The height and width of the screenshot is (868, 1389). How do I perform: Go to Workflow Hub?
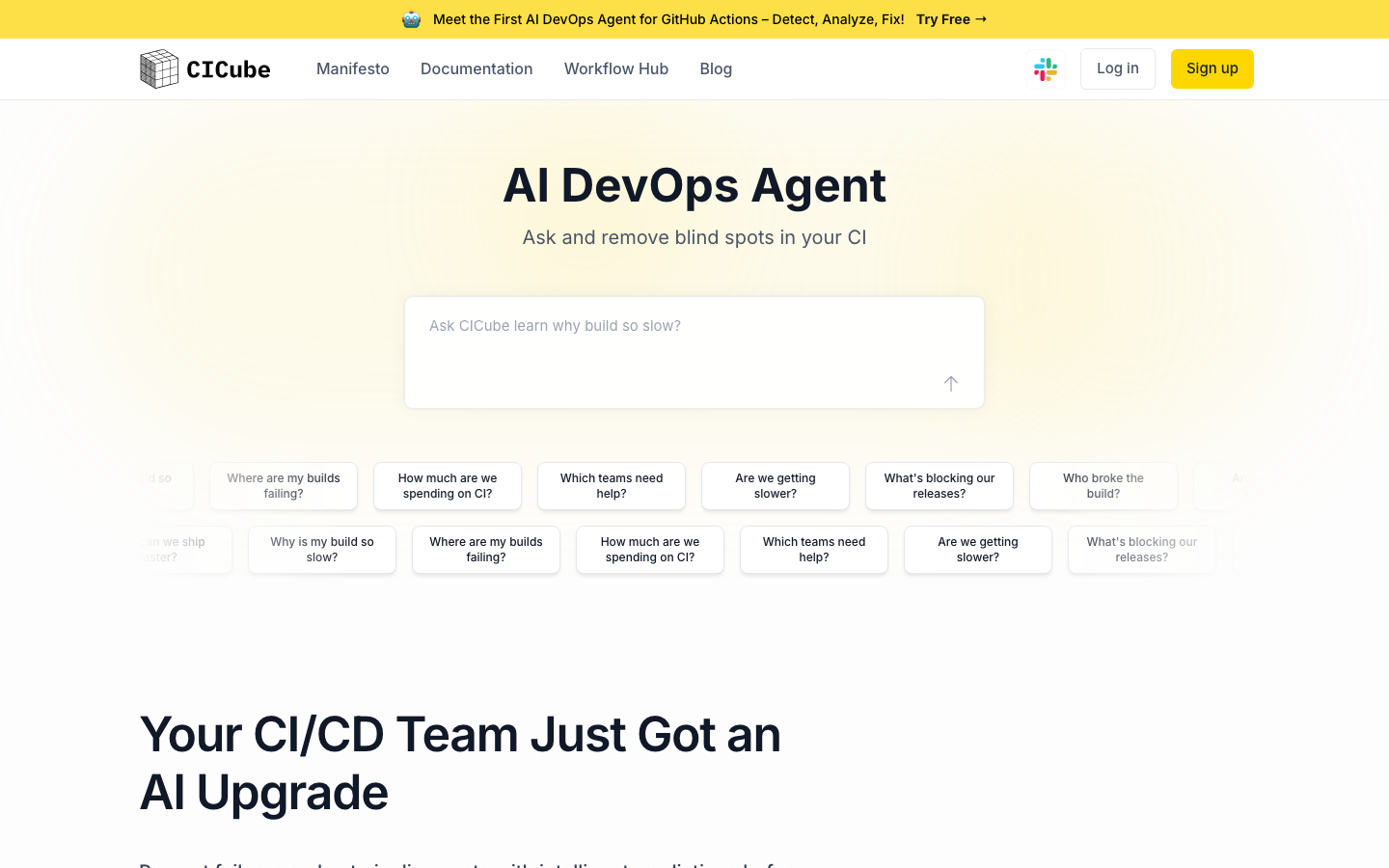tap(616, 68)
